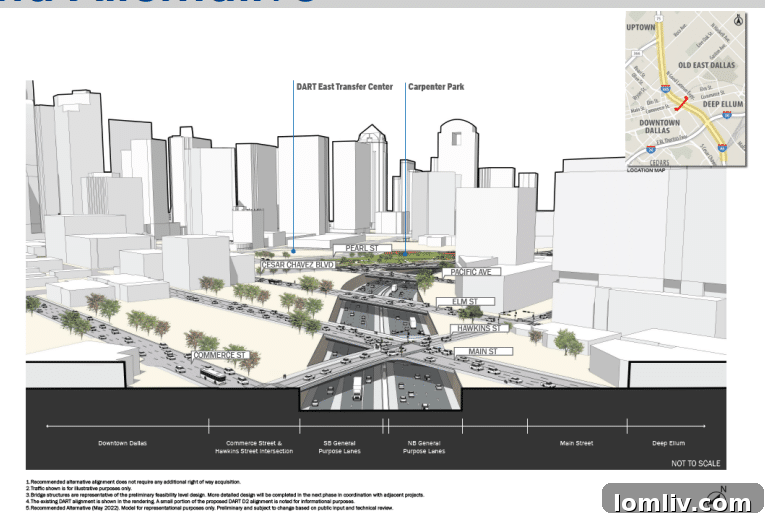
Task: Click the blue marker dot under Carpenter Park
Action: (405, 253)
